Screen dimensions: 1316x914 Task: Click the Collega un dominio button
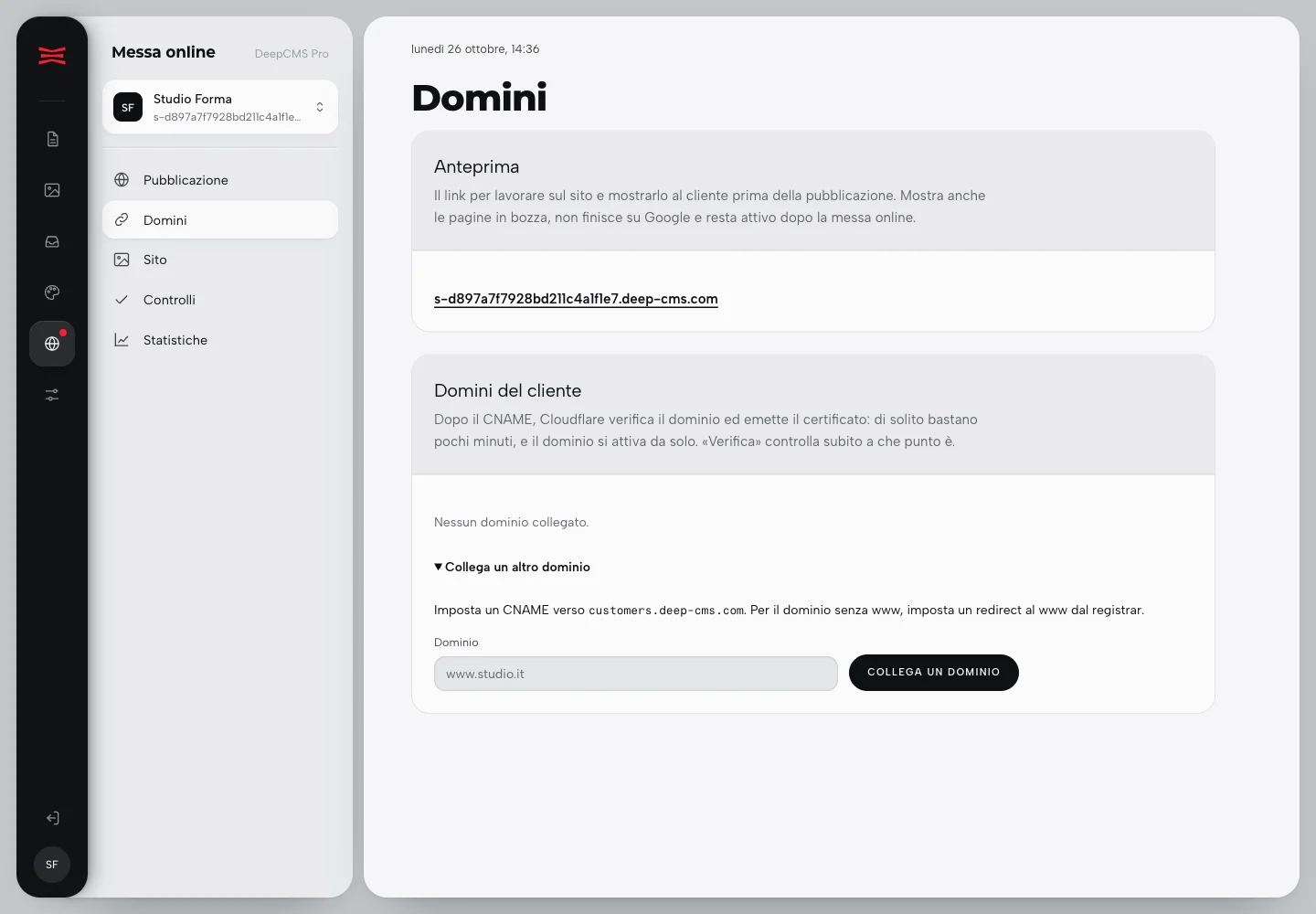933,673
